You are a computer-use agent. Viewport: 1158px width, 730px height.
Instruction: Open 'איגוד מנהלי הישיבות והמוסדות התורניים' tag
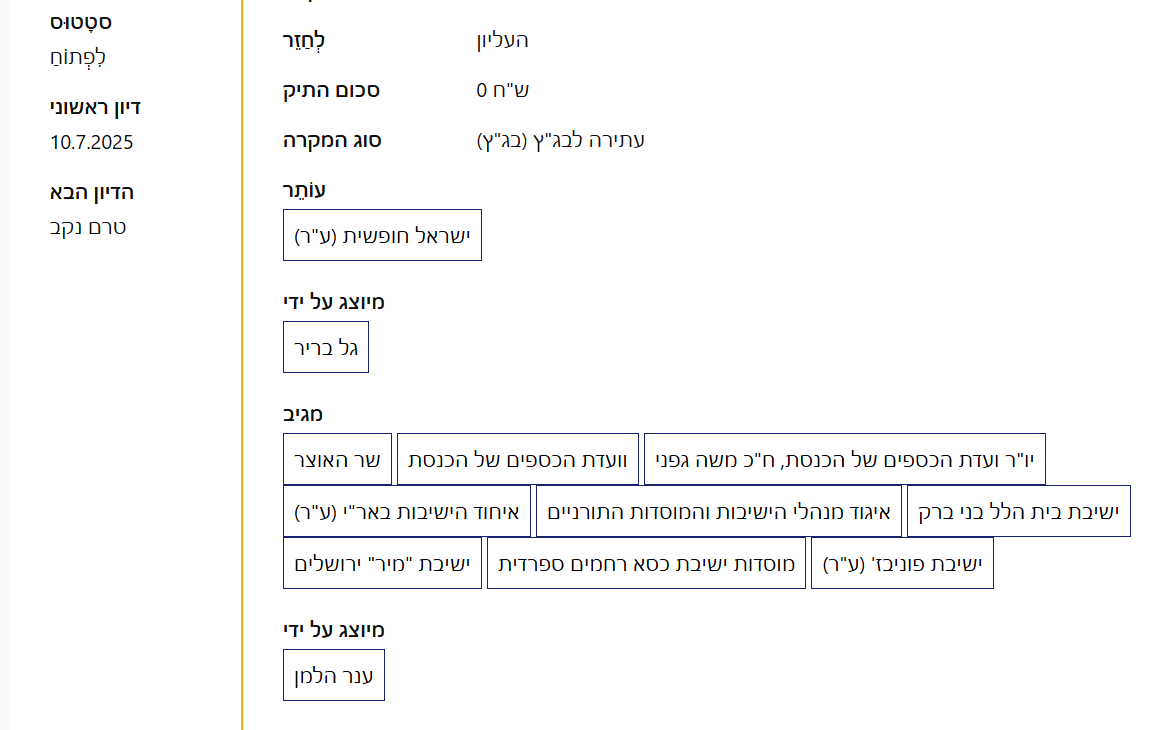click(x=719, y=510)
